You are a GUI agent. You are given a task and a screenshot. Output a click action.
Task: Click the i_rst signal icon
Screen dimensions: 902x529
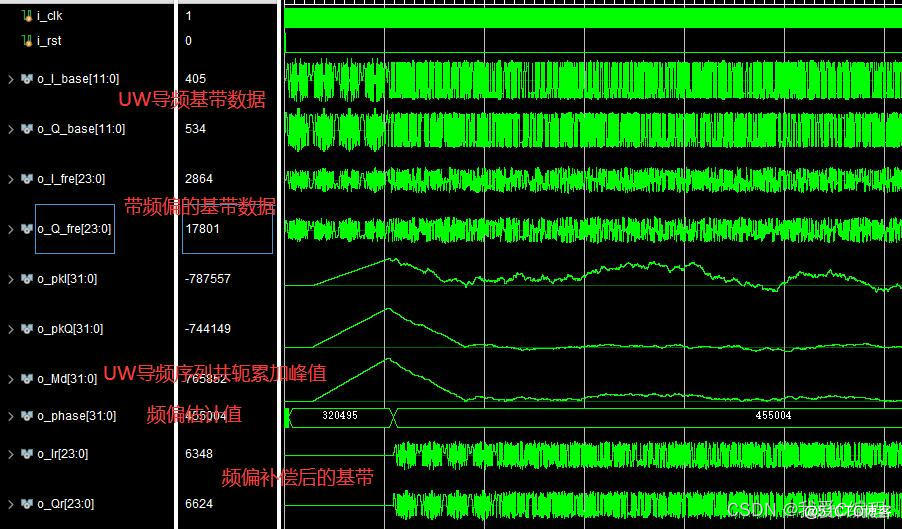click(26, 41)
